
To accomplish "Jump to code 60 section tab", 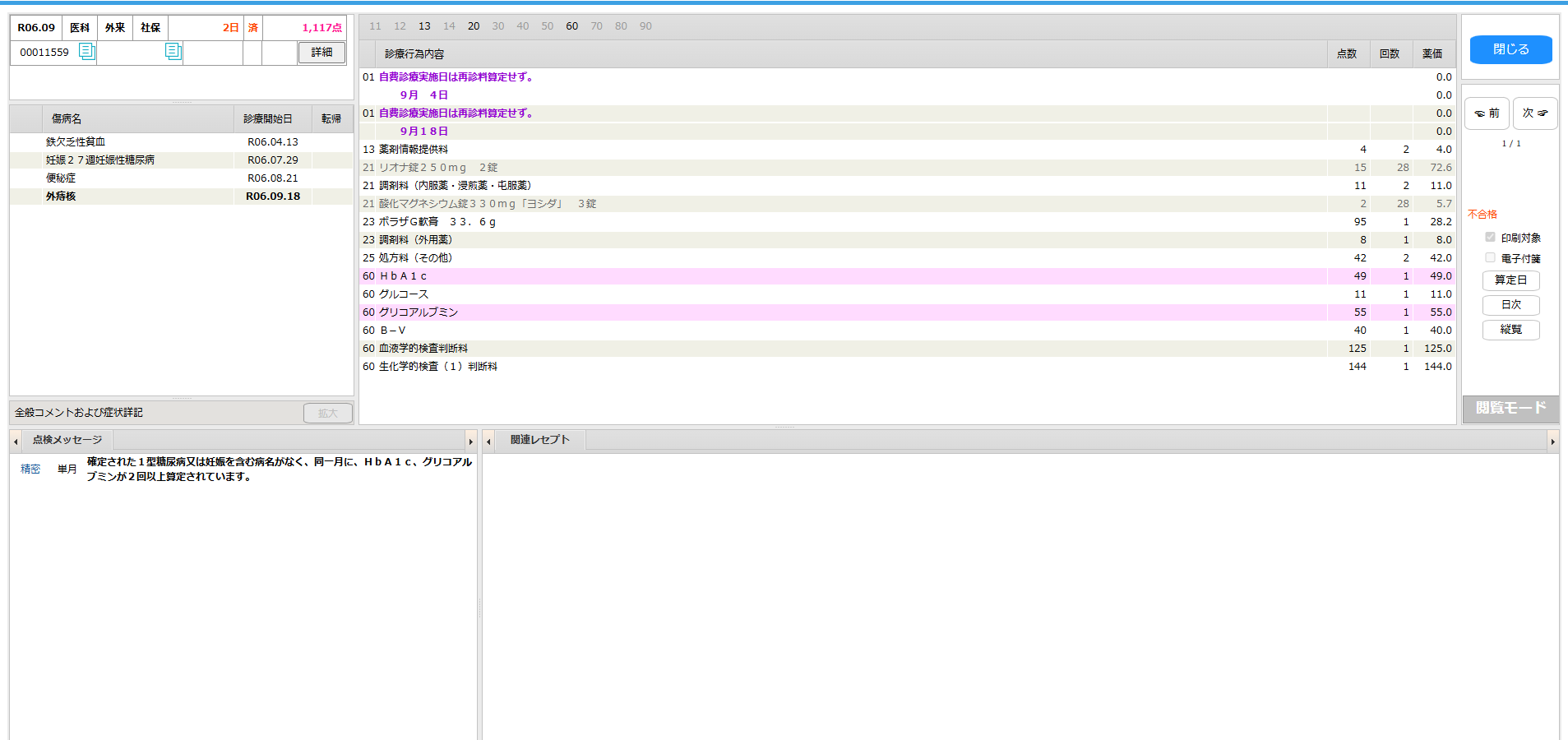I will [572, 26].
